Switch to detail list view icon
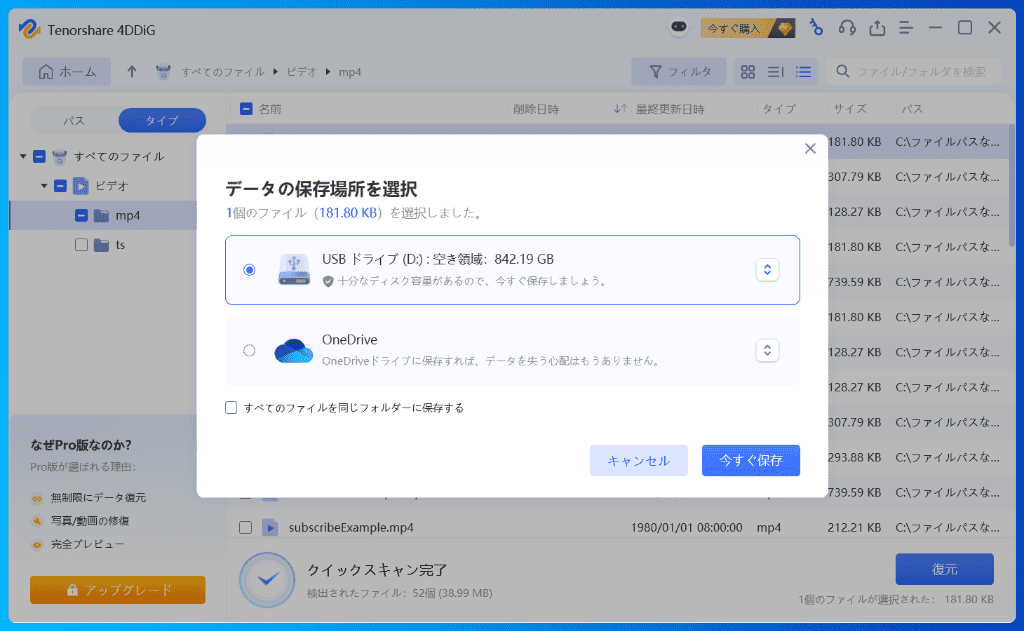The height and width of the screenshot is (631, 1024). click(x=776, y=72)
